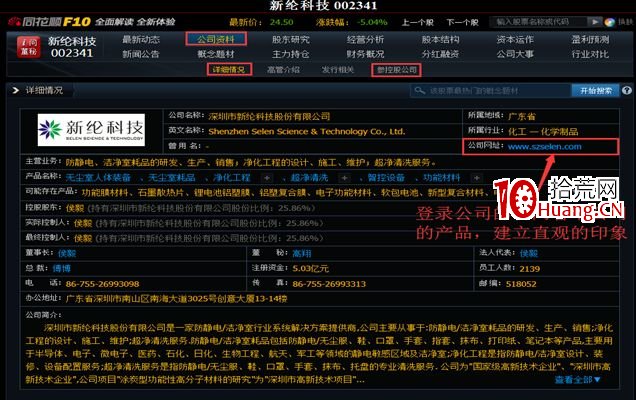
Task: Expand company profile via 查看全部
Action: click(577, 380)
